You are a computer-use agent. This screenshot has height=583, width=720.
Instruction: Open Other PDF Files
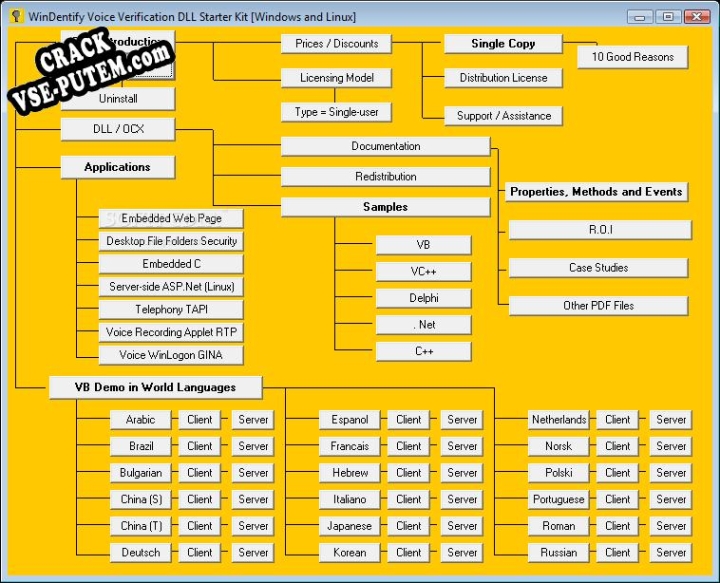[x=598, y=306]
